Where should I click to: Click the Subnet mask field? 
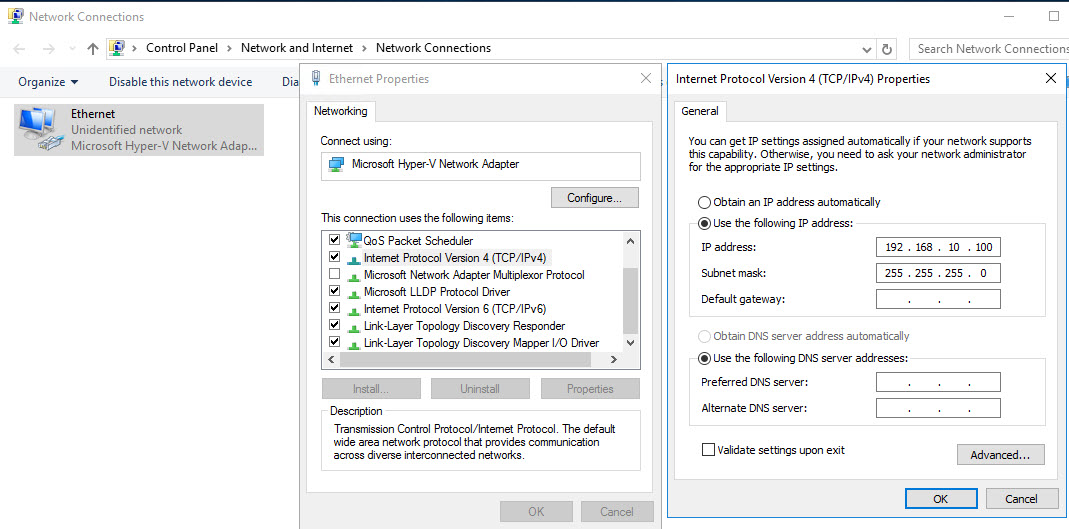coord(938,273)
